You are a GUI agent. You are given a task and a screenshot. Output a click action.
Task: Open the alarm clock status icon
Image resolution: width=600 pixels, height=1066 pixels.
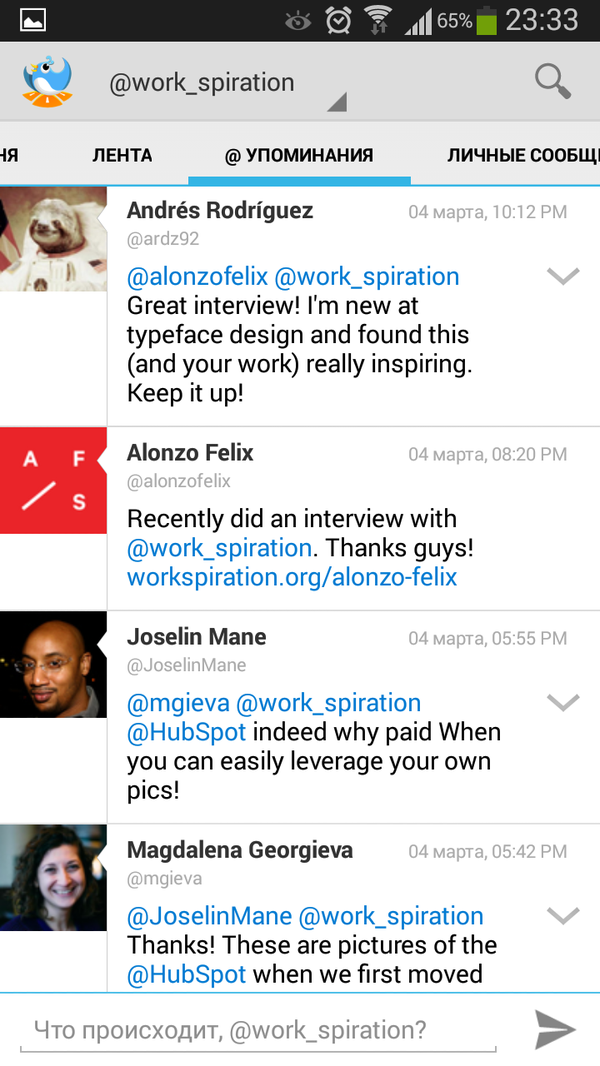(x=339, y=20)
